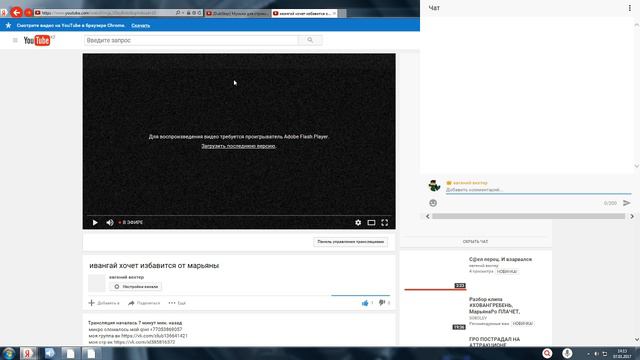Screen dimensions: 640x360
Task: Open the vk.com/club group link in the description
Action: pos(154,336)
